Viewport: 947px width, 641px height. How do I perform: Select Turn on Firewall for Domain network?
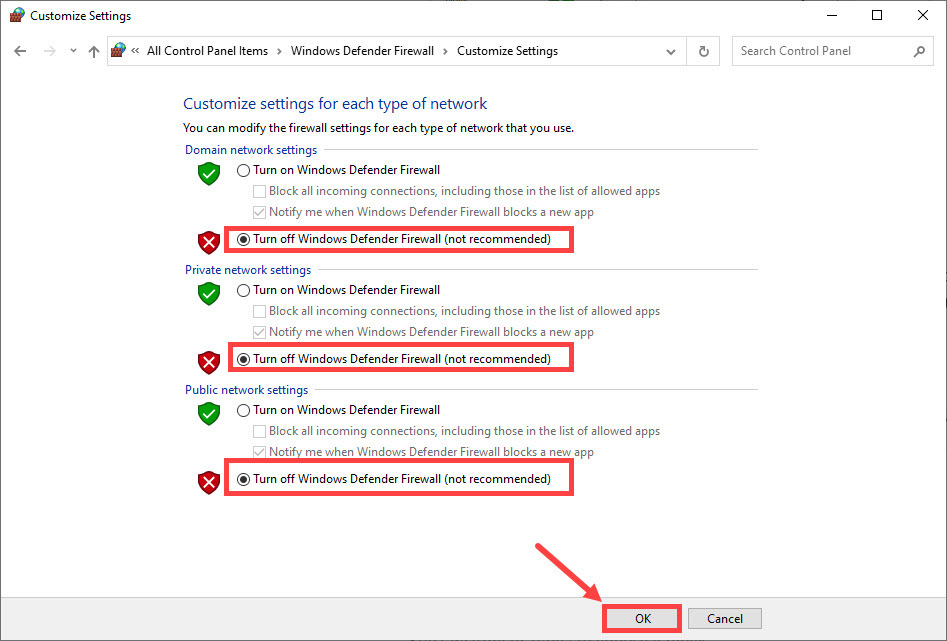coord(243,170)
